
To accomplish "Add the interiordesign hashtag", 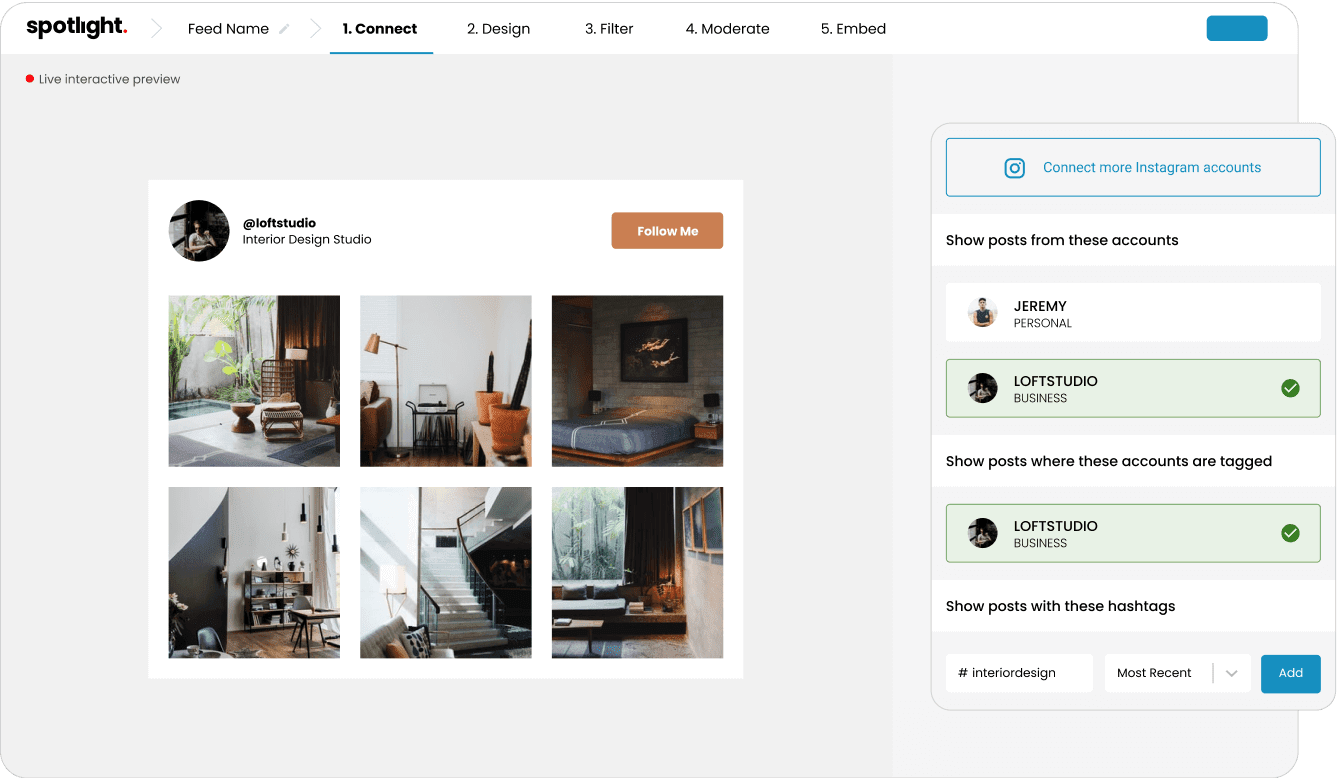I will pos(1290,673).
